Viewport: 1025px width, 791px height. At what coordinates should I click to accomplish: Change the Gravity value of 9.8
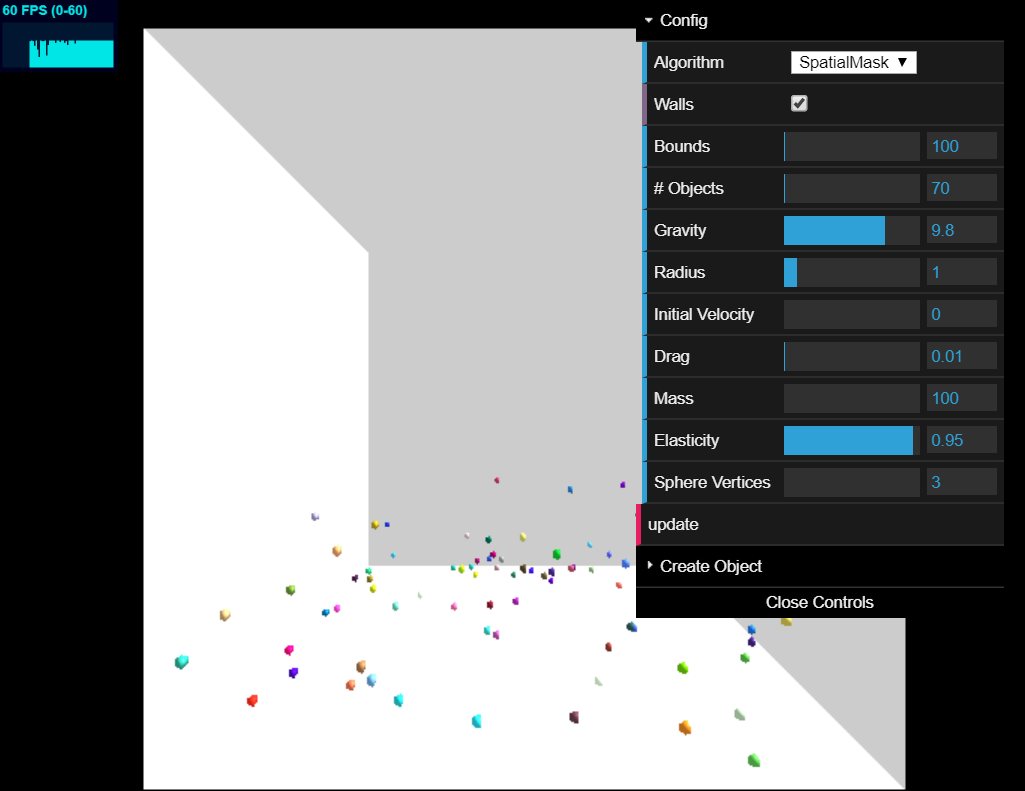(961, 229)
